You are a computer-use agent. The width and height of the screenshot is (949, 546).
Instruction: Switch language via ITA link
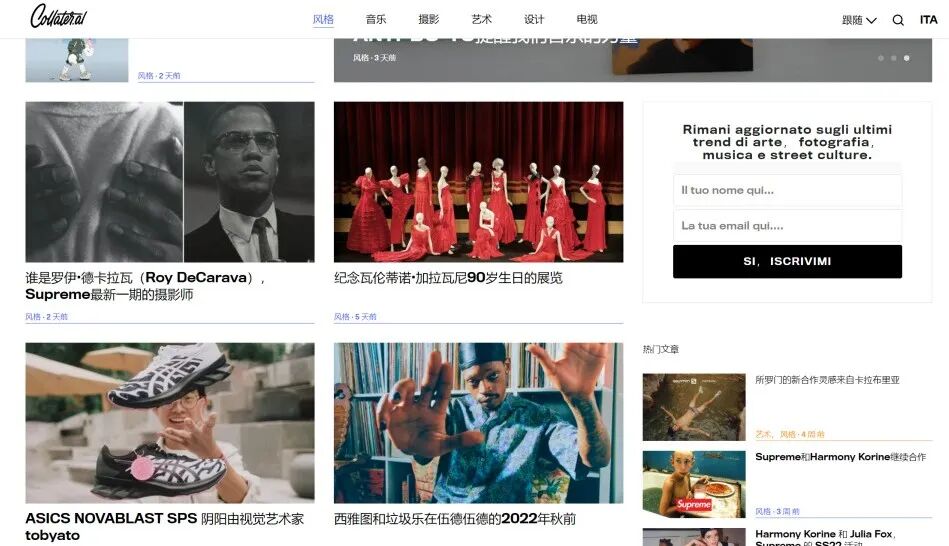pos(928,20)
